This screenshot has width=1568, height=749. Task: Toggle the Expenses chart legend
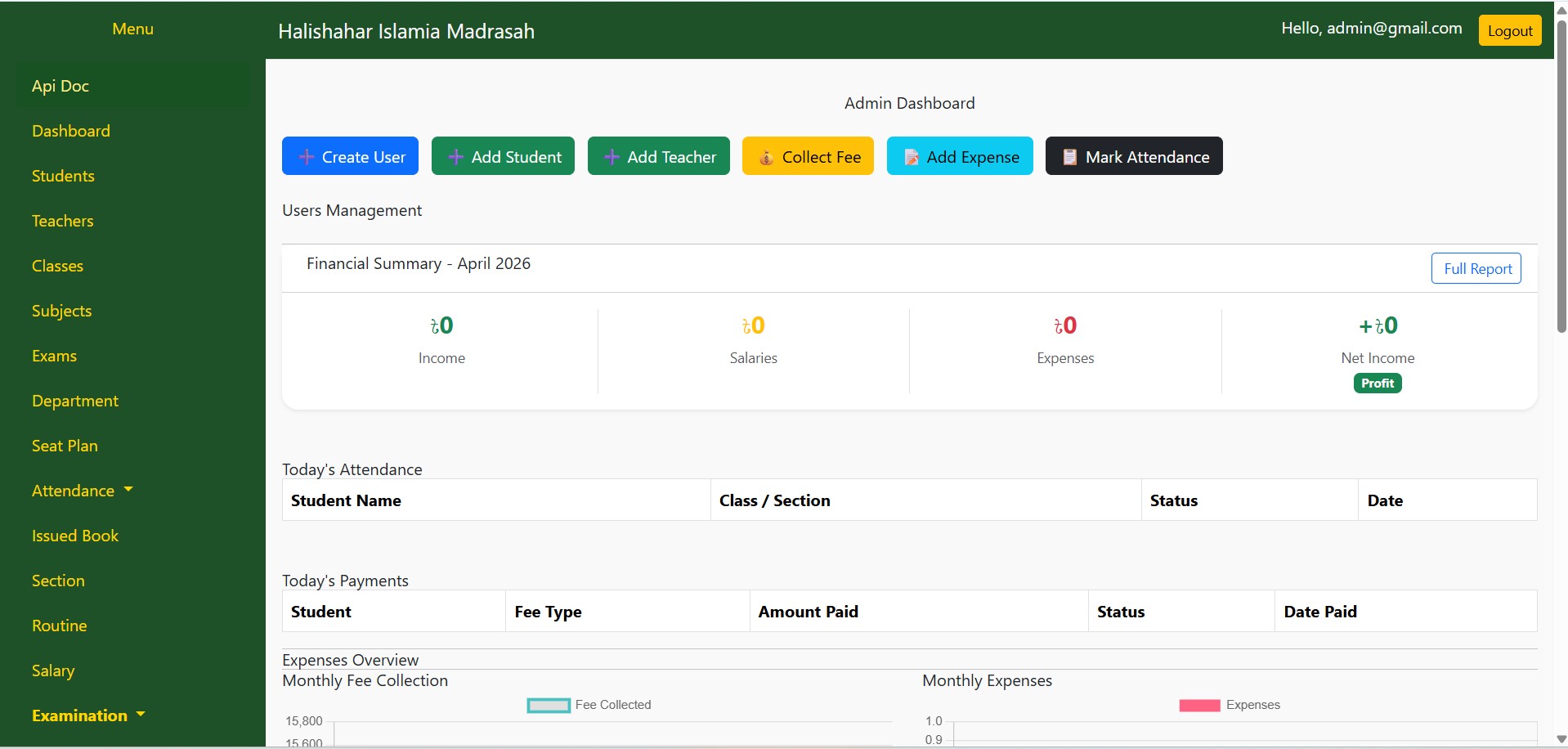(1230, 705)
